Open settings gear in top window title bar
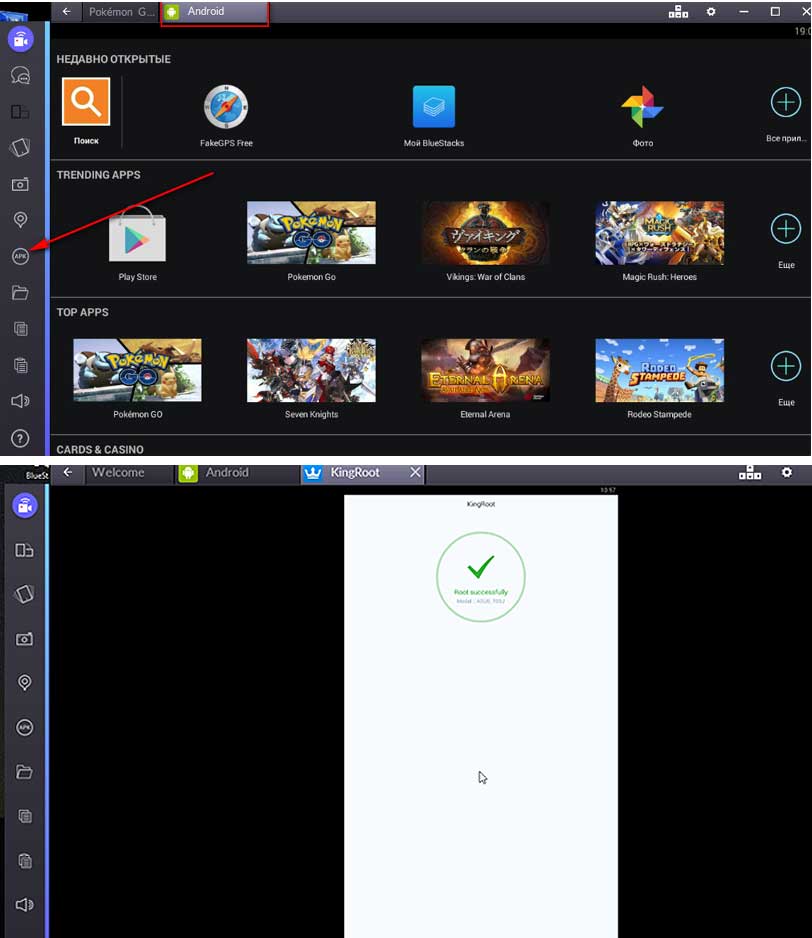The width and height of the screenshot is (812, 938). point(711,11)
